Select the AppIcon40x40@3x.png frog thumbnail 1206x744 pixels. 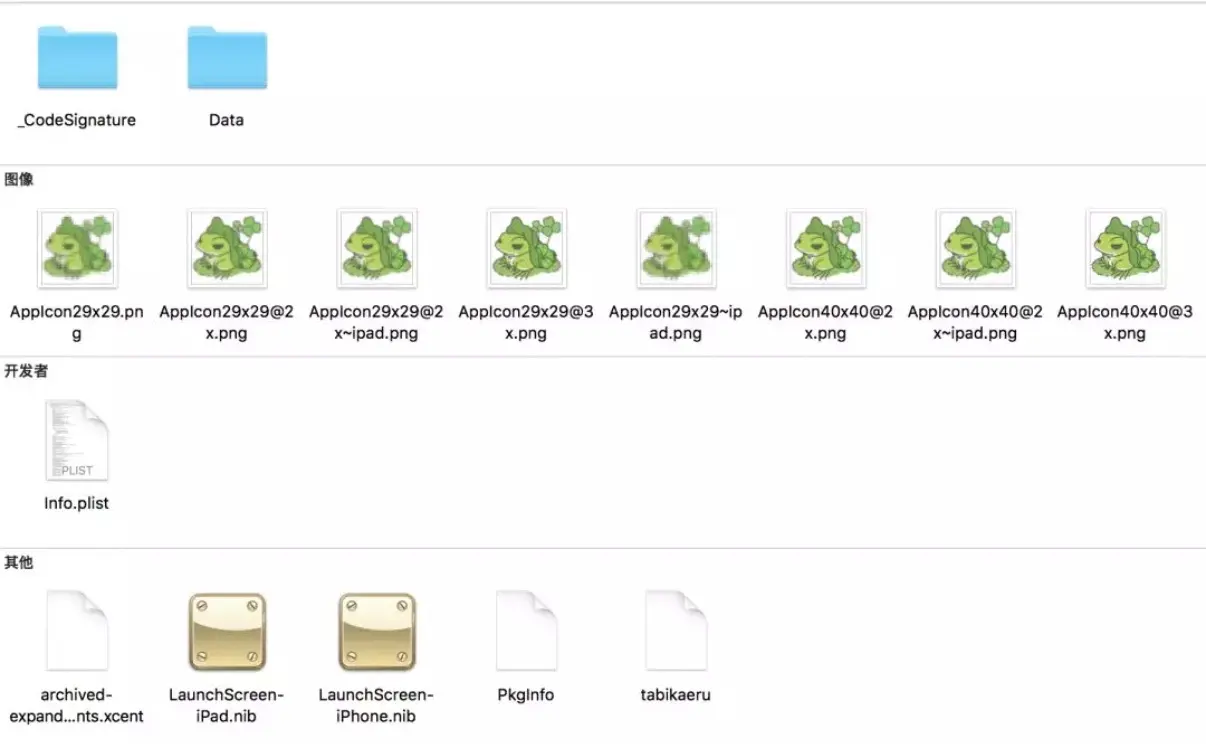1125,248
